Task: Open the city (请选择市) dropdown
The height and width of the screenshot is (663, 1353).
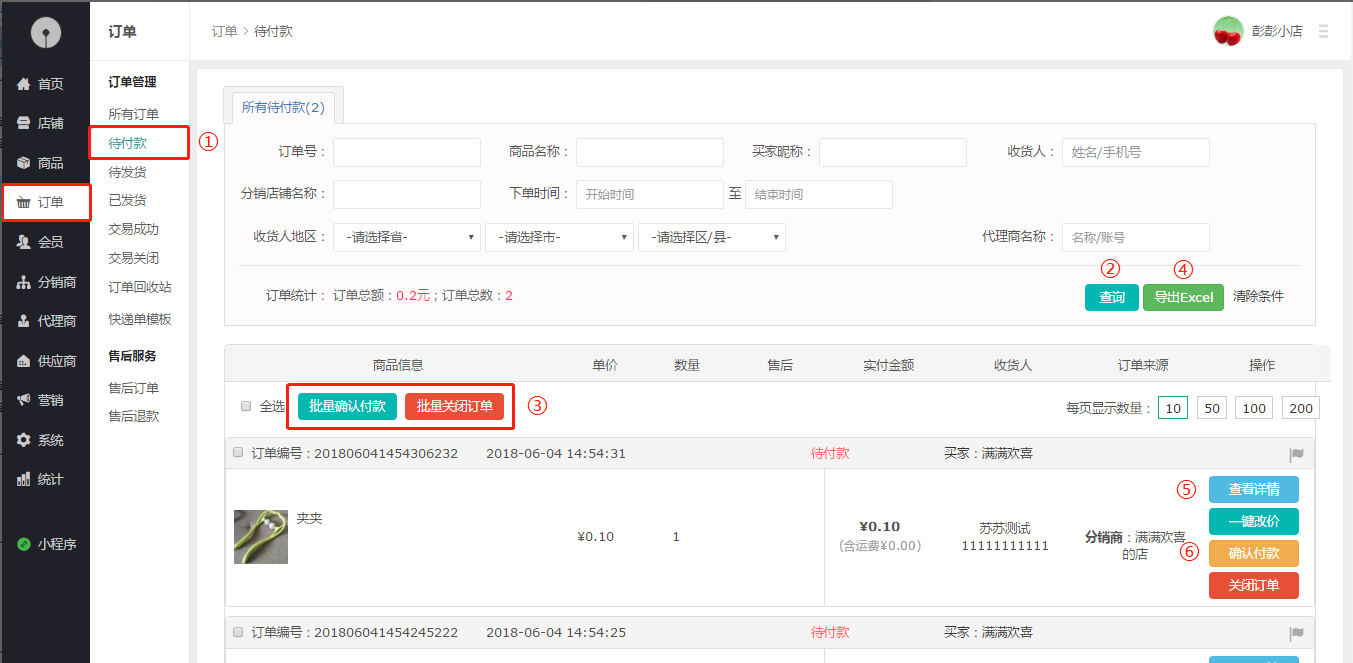Action: click(x=559, y=237)
